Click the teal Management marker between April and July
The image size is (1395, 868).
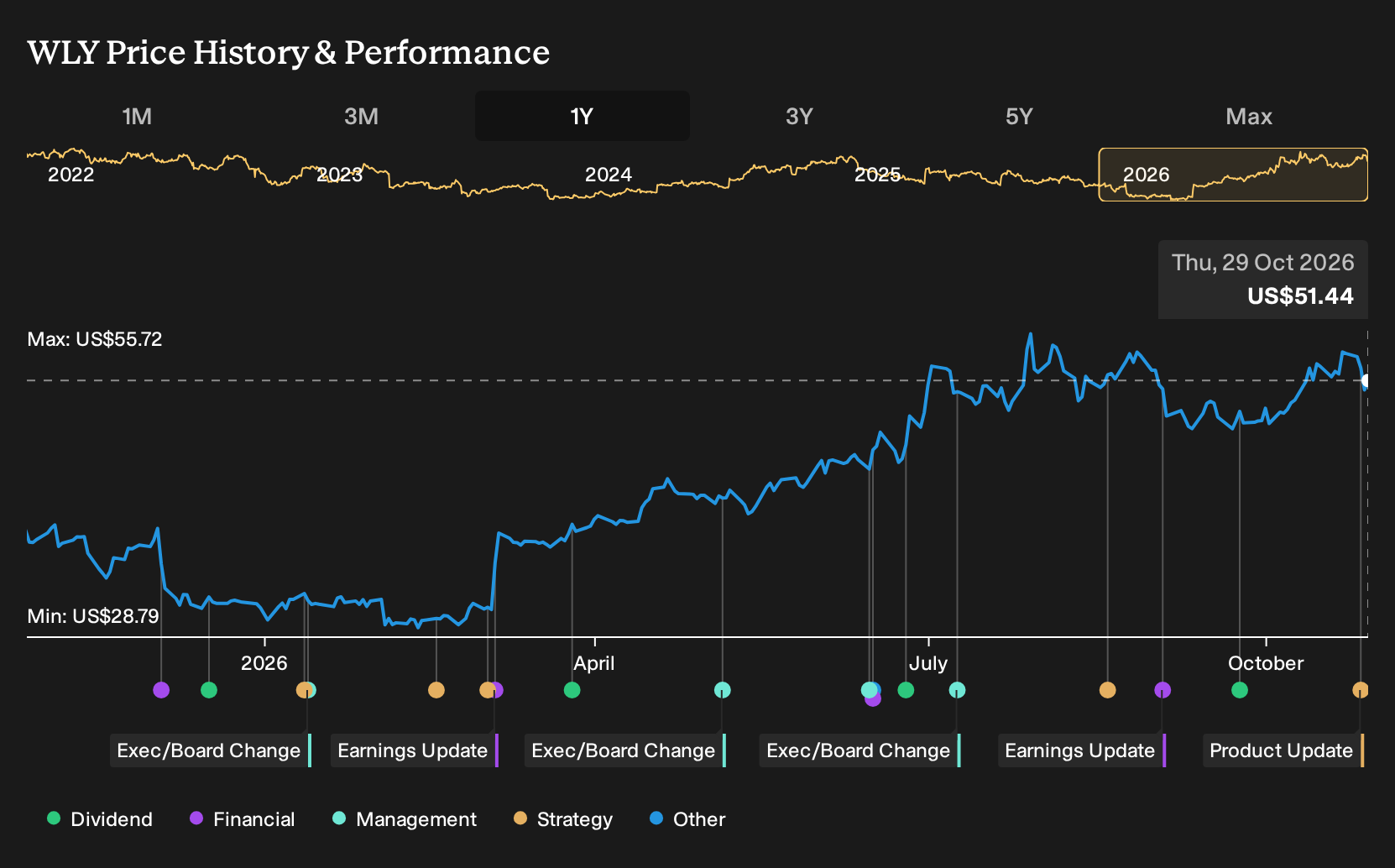722,690
